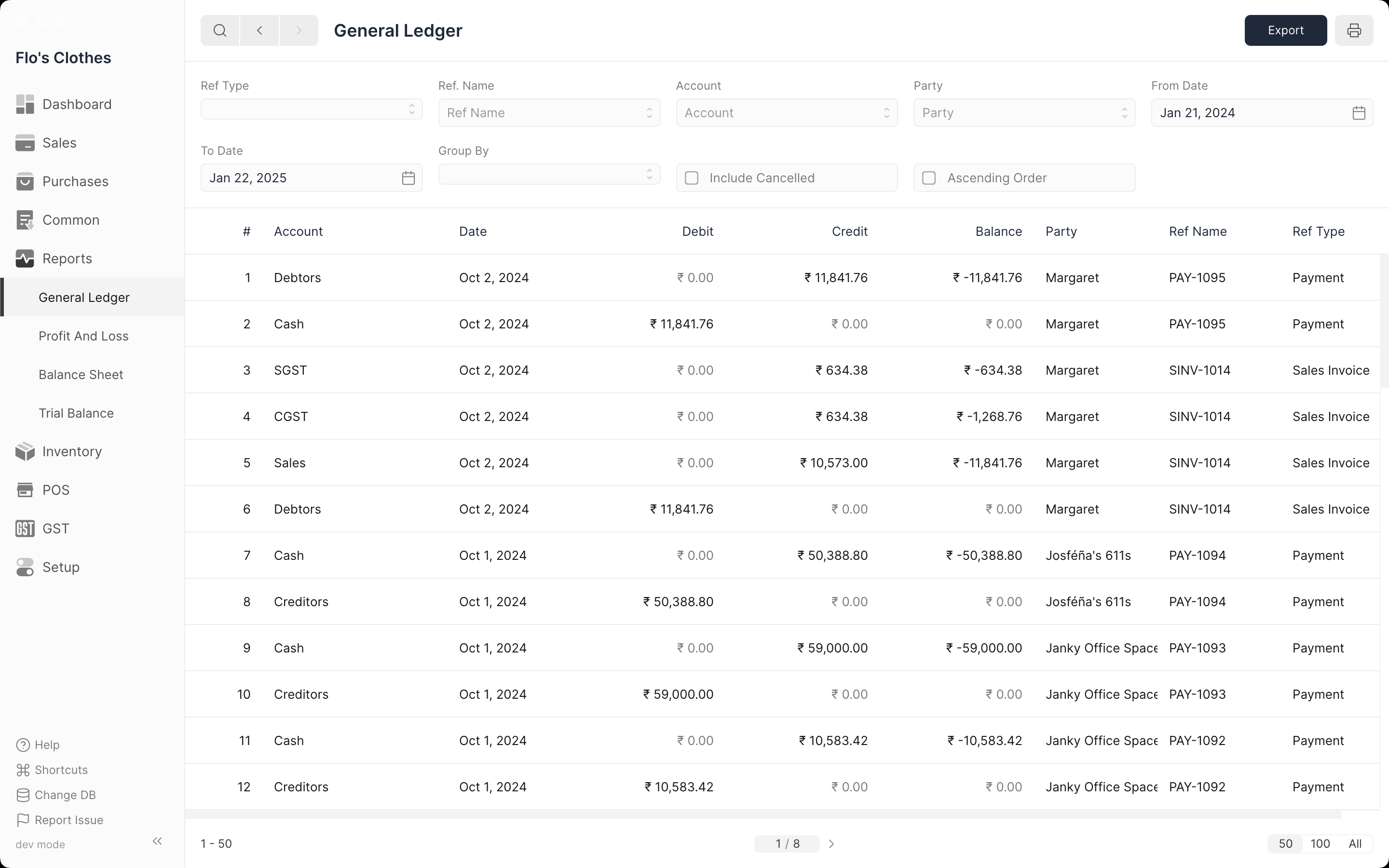Collapse sidebar with double chevron icon
Screen dimensions: 1389x868
tap(157, 841)
